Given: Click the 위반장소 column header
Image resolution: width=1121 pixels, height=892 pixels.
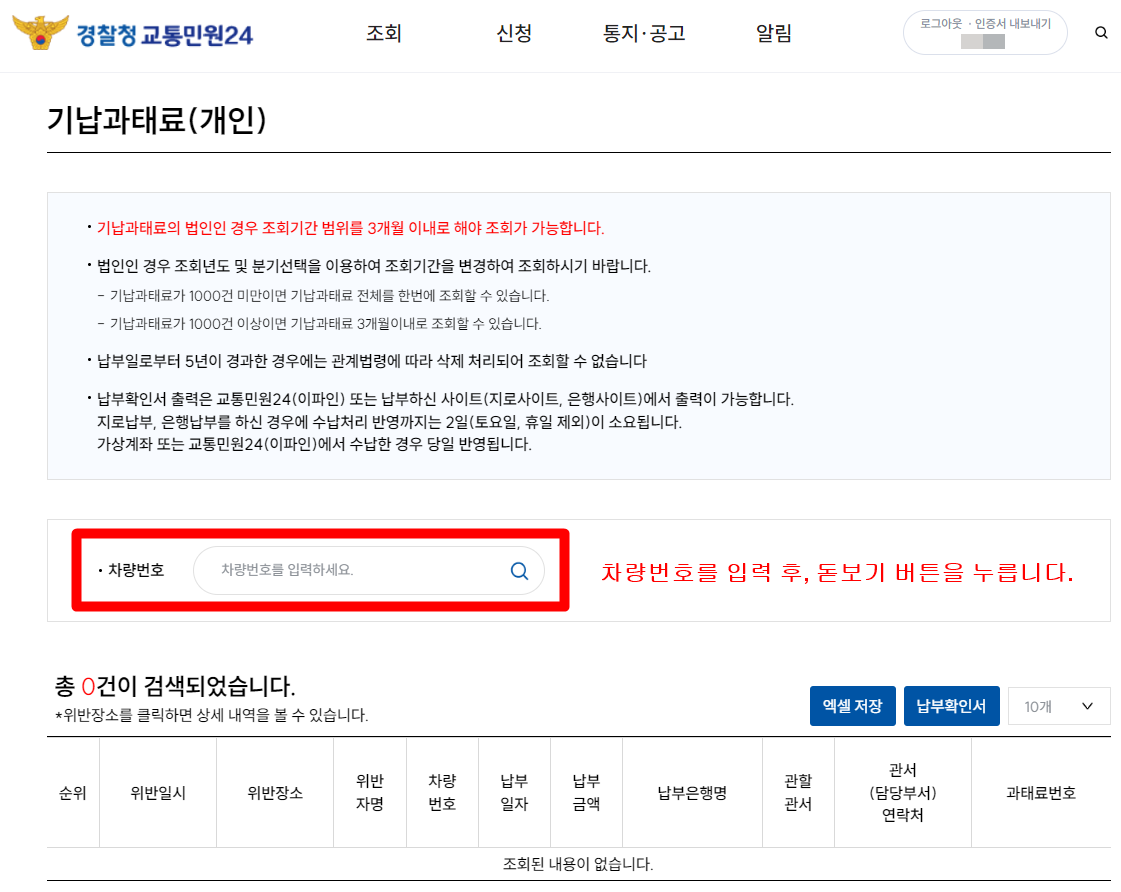Looking at the screenshot, I should click(275, 791).
